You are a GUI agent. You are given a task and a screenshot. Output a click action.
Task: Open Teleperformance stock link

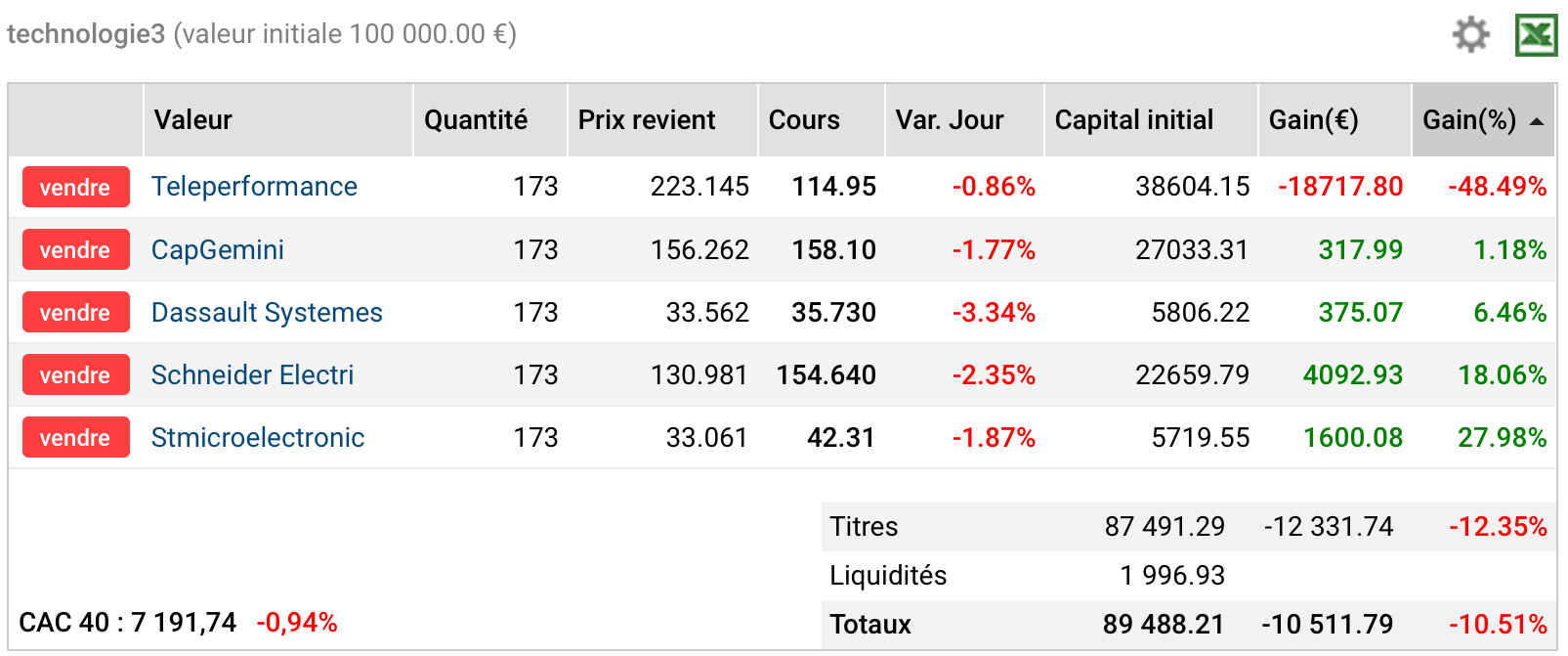click(254, 187)
